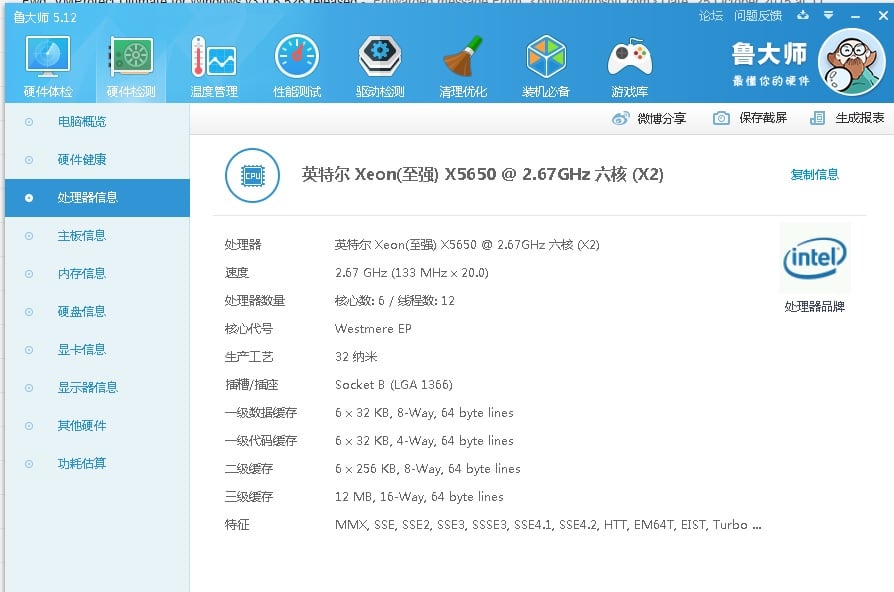Click the 核心数: 6 / 线程数: 12 value
Image resolution: width=894 pixels, height=592 pixels.
[x=395, y=301]
